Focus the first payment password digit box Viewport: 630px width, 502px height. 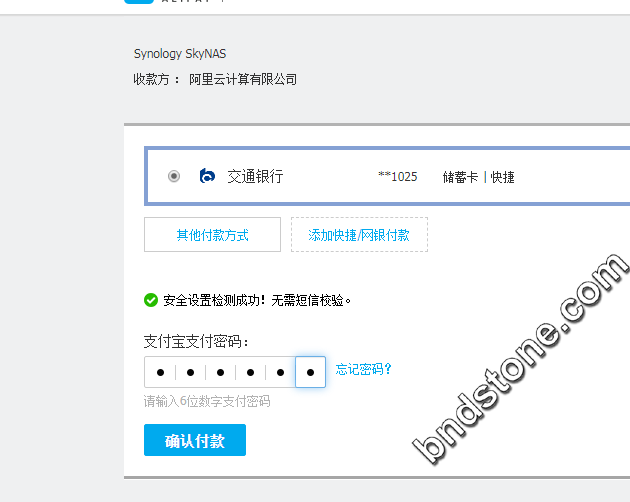[x=160, y=372]
